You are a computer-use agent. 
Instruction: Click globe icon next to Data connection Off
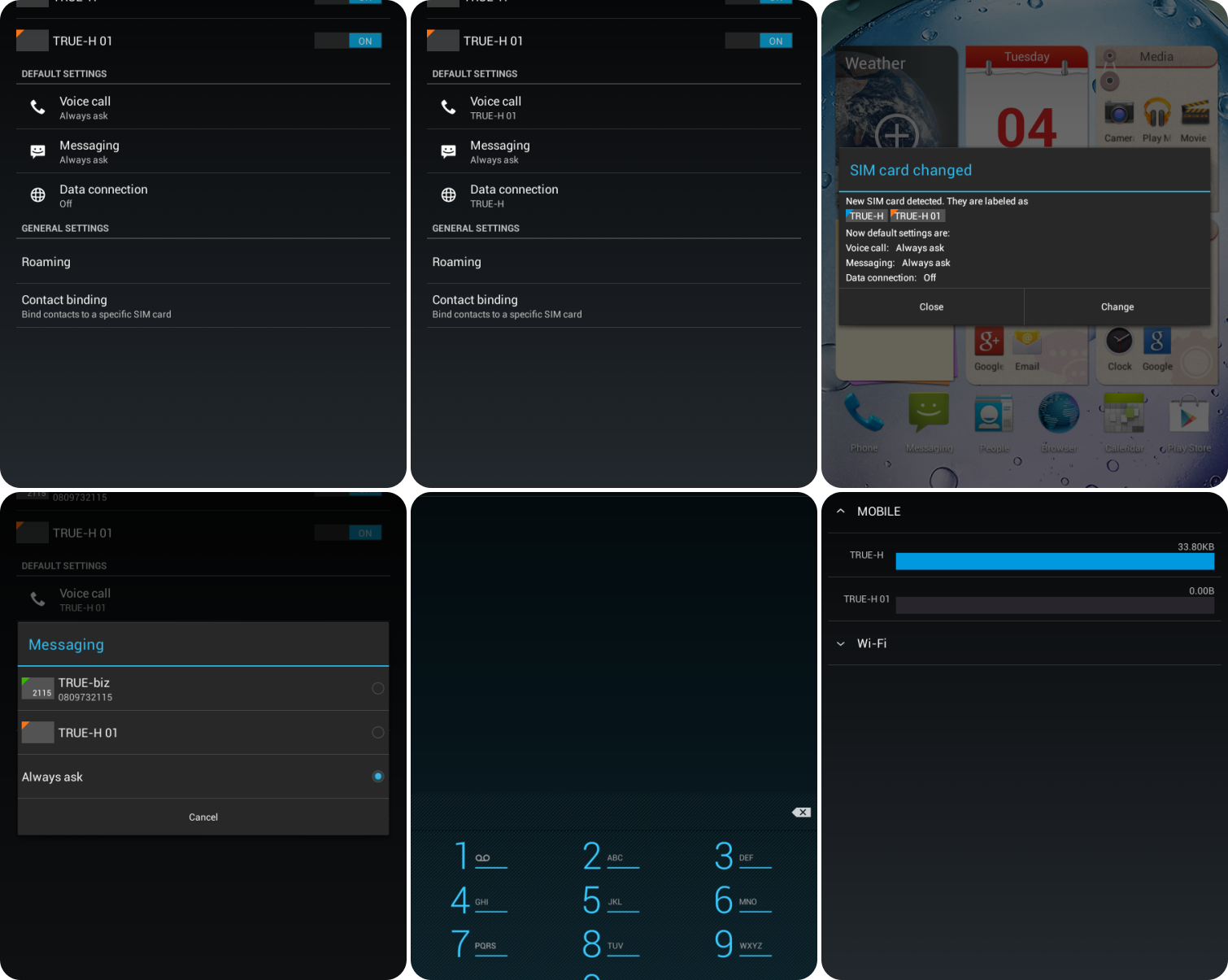[x=37, y=195]
